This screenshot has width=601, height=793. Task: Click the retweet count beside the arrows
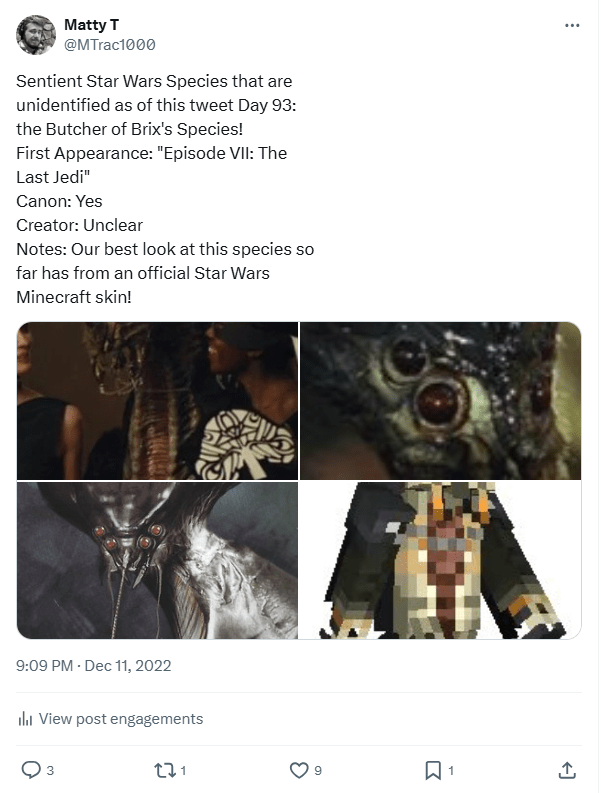click(183, 770)
